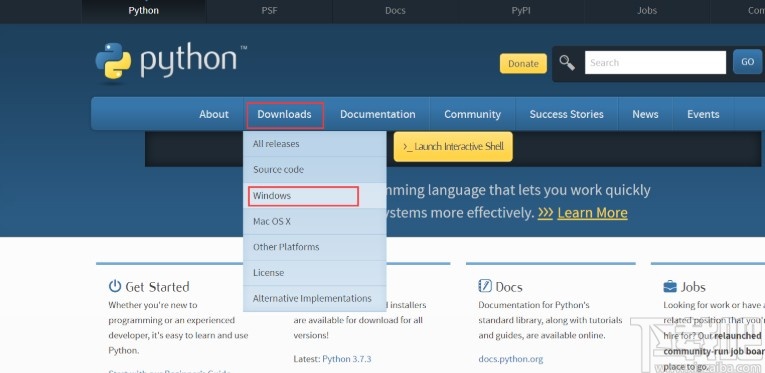Switch to the PSF top tab
Viewport: 765px width, 373px height.
click(x=269, y=11)
